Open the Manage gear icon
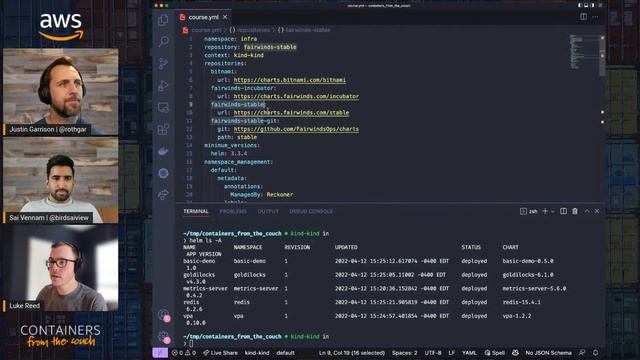 tap(164, 337)
